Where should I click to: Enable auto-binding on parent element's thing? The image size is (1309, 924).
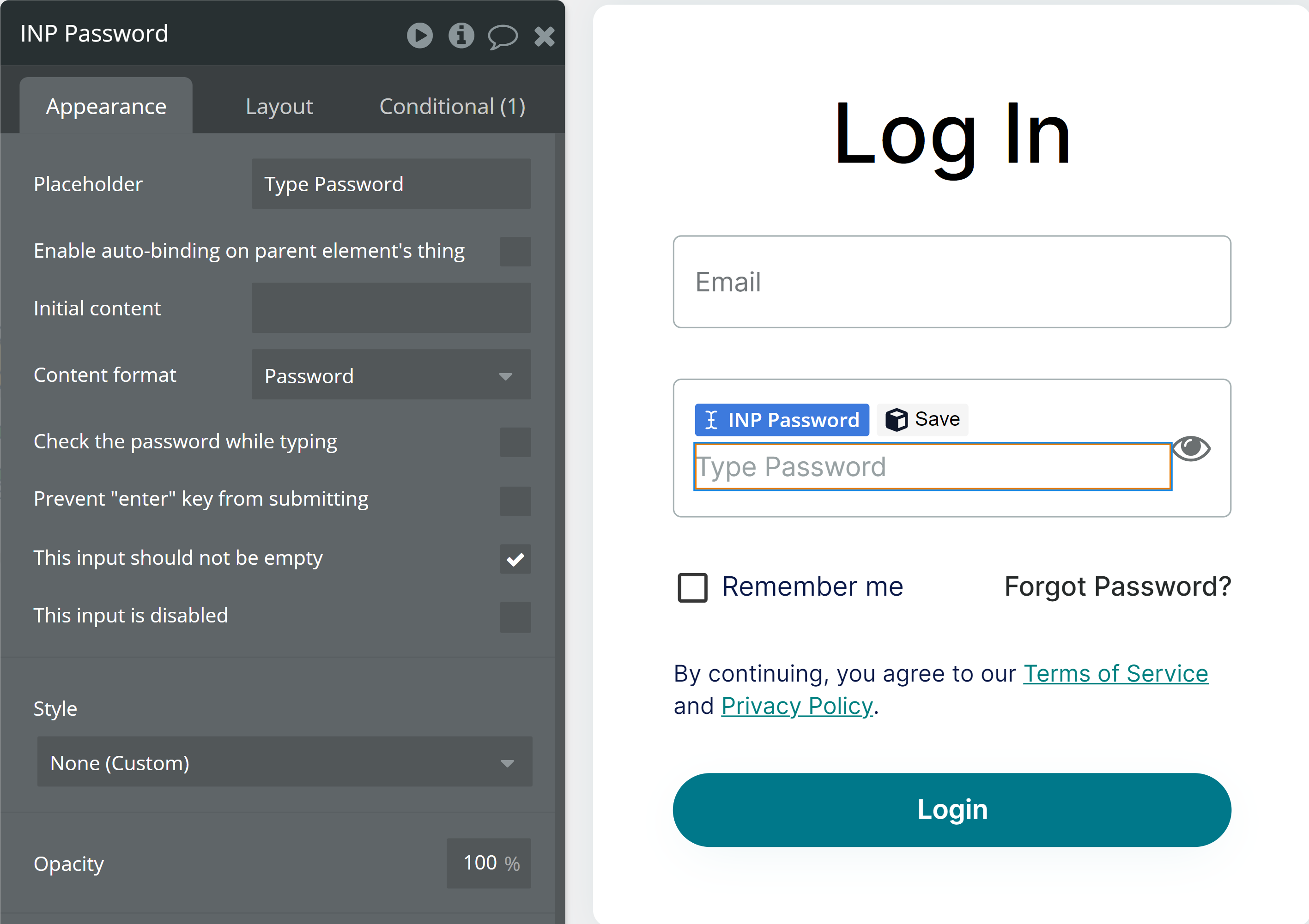pos(515,251)
